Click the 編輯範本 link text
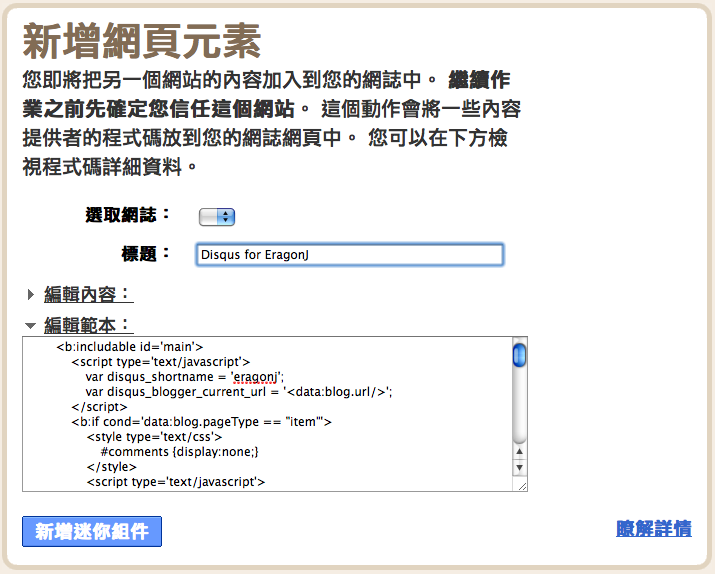715x574 pixels. pyautogui.click(x=88, y=325)
